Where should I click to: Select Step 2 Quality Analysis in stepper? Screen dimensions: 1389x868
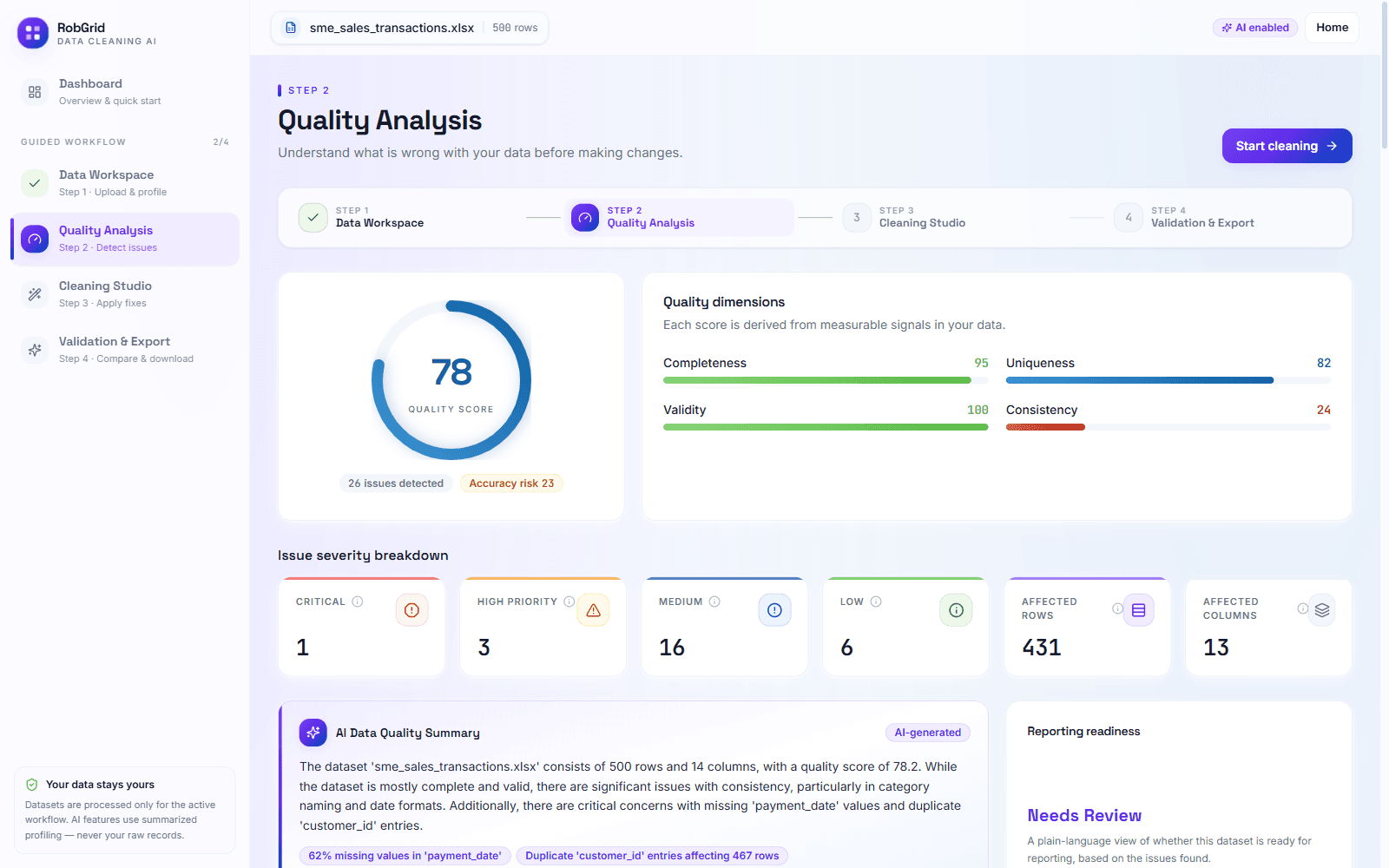(680, 217)
